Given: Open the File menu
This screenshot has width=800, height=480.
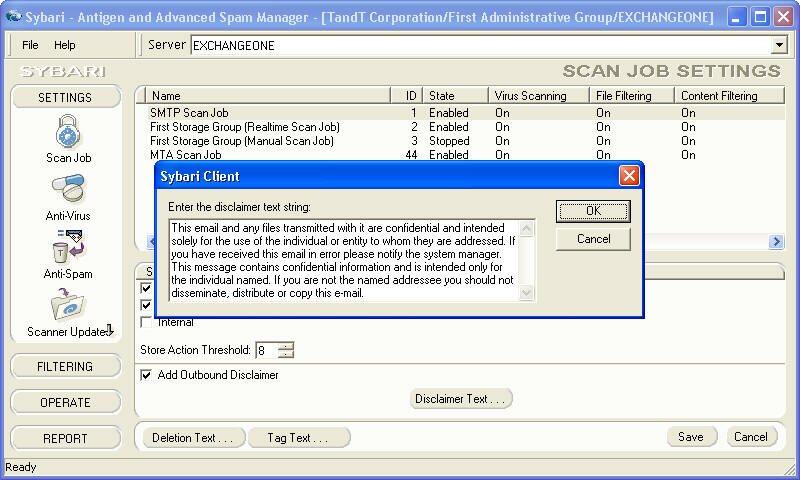Looking at the screenshot, I should [x=30, y=45].
